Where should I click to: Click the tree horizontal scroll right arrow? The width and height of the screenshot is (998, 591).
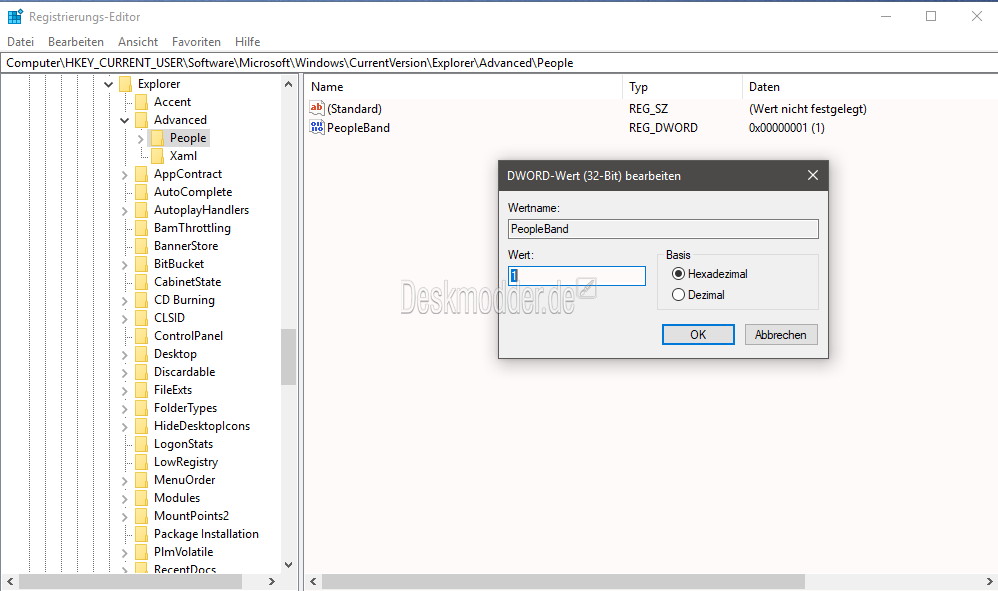pyautogui.click(x=272, y=581)
